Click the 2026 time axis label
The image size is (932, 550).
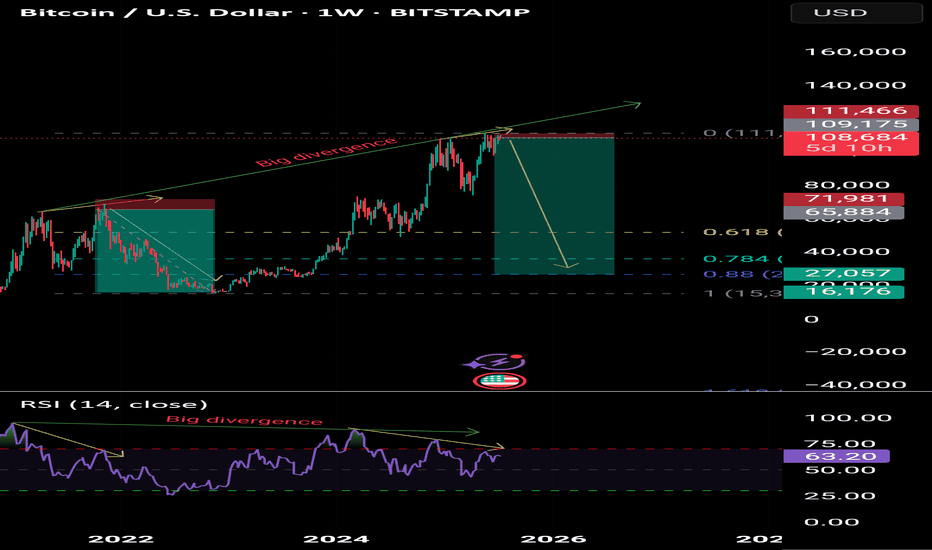pos(553,539)
